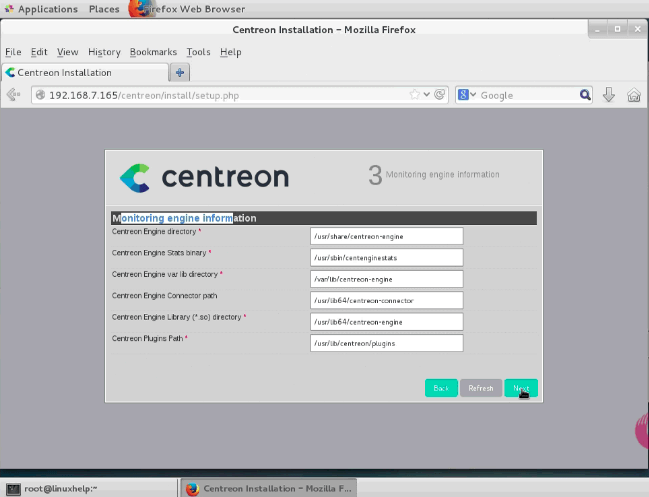Click the Refresh button in installer
Viewport: 649px width, 497px height.
(x=481, y=388)
